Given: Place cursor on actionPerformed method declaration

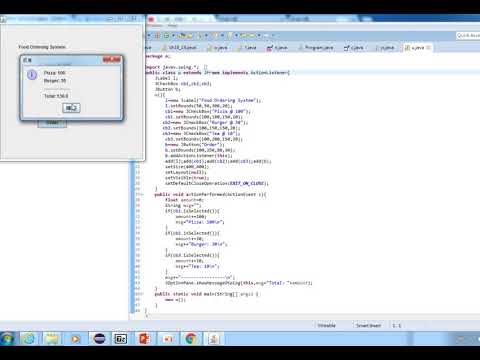Looking at the screenshot, I should click(x=210, y=194).
